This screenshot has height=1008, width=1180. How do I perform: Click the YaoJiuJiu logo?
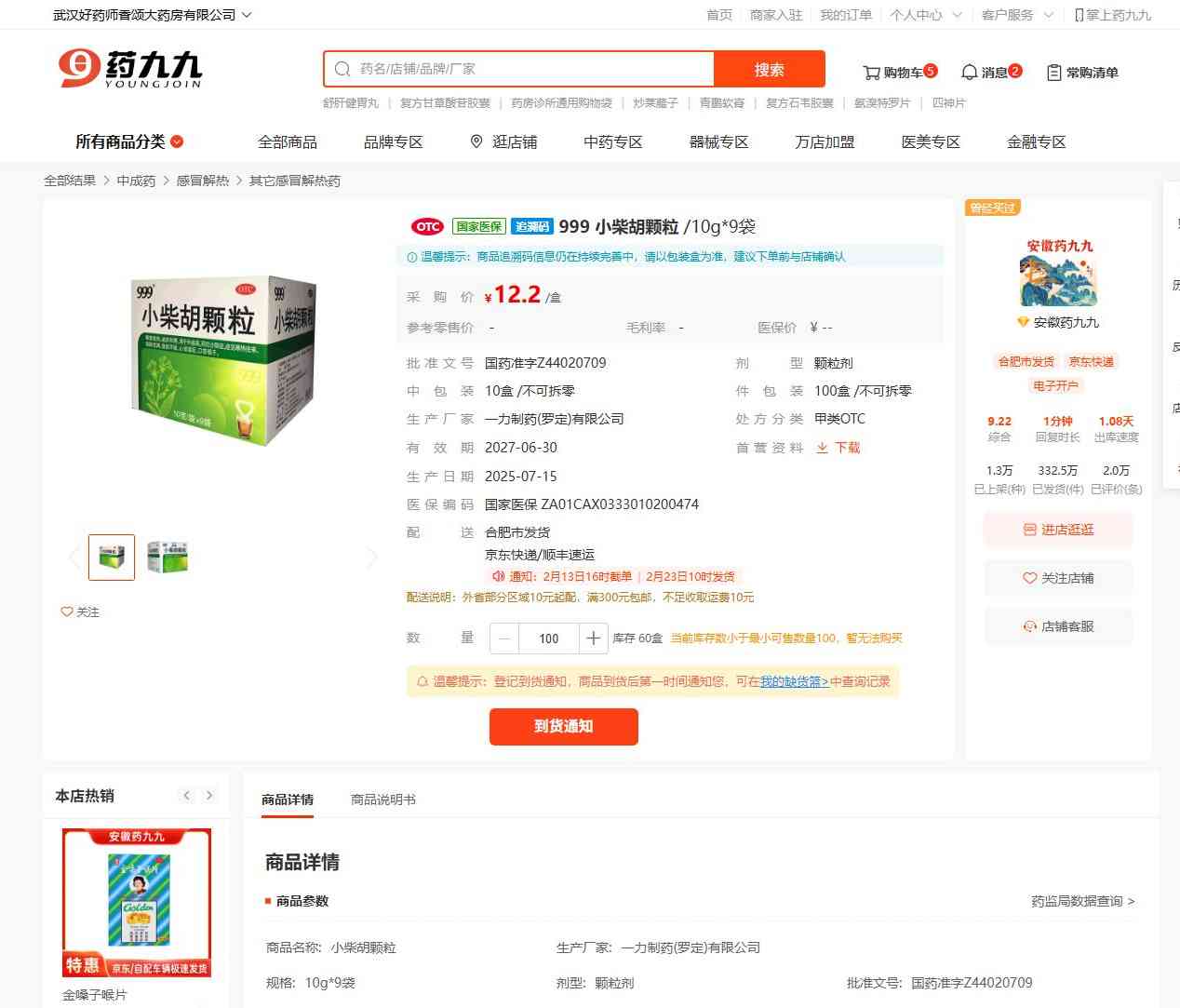[x=129, y=69]
